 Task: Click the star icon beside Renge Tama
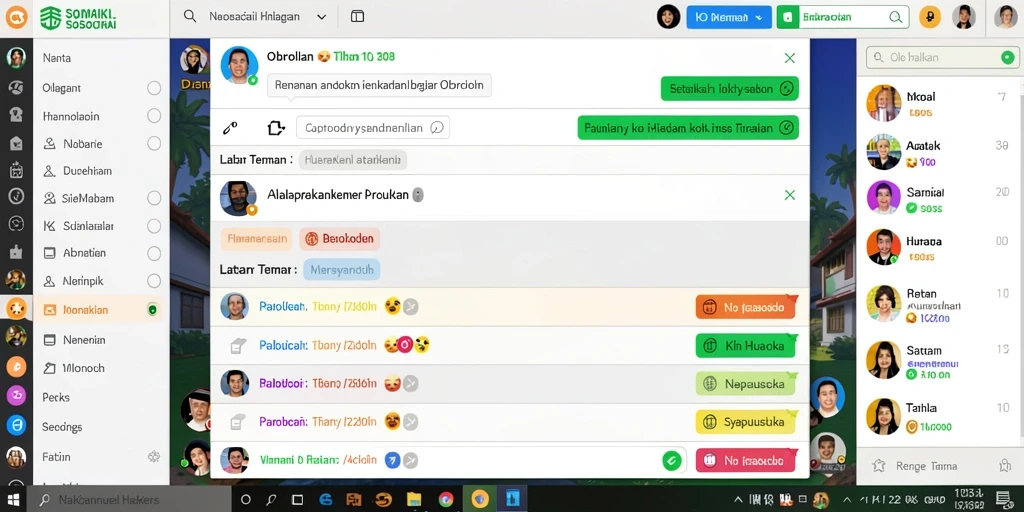(x=879, y=466)
